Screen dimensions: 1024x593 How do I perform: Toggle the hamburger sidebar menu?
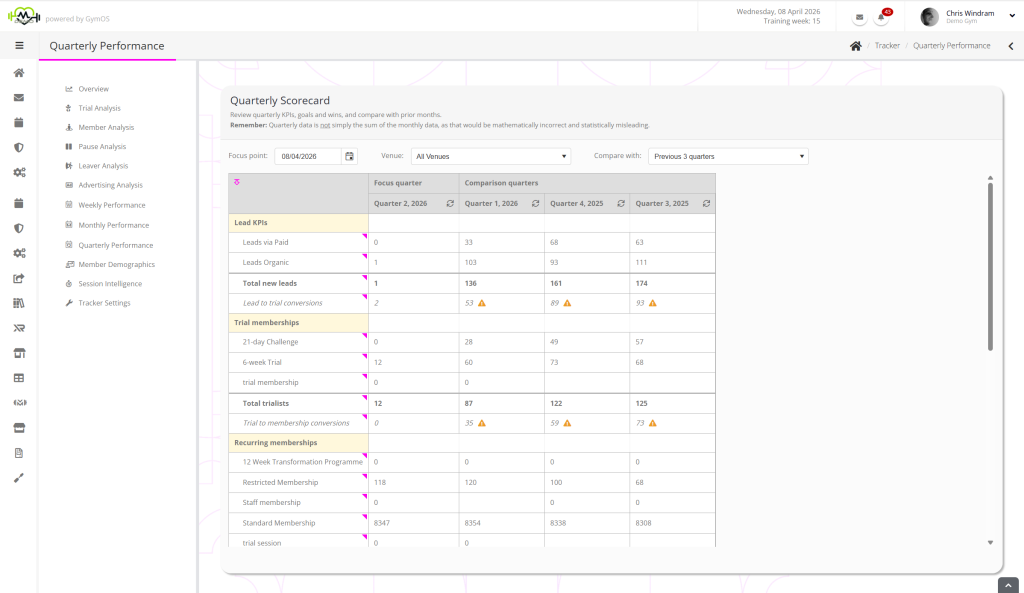coord(19,45)
